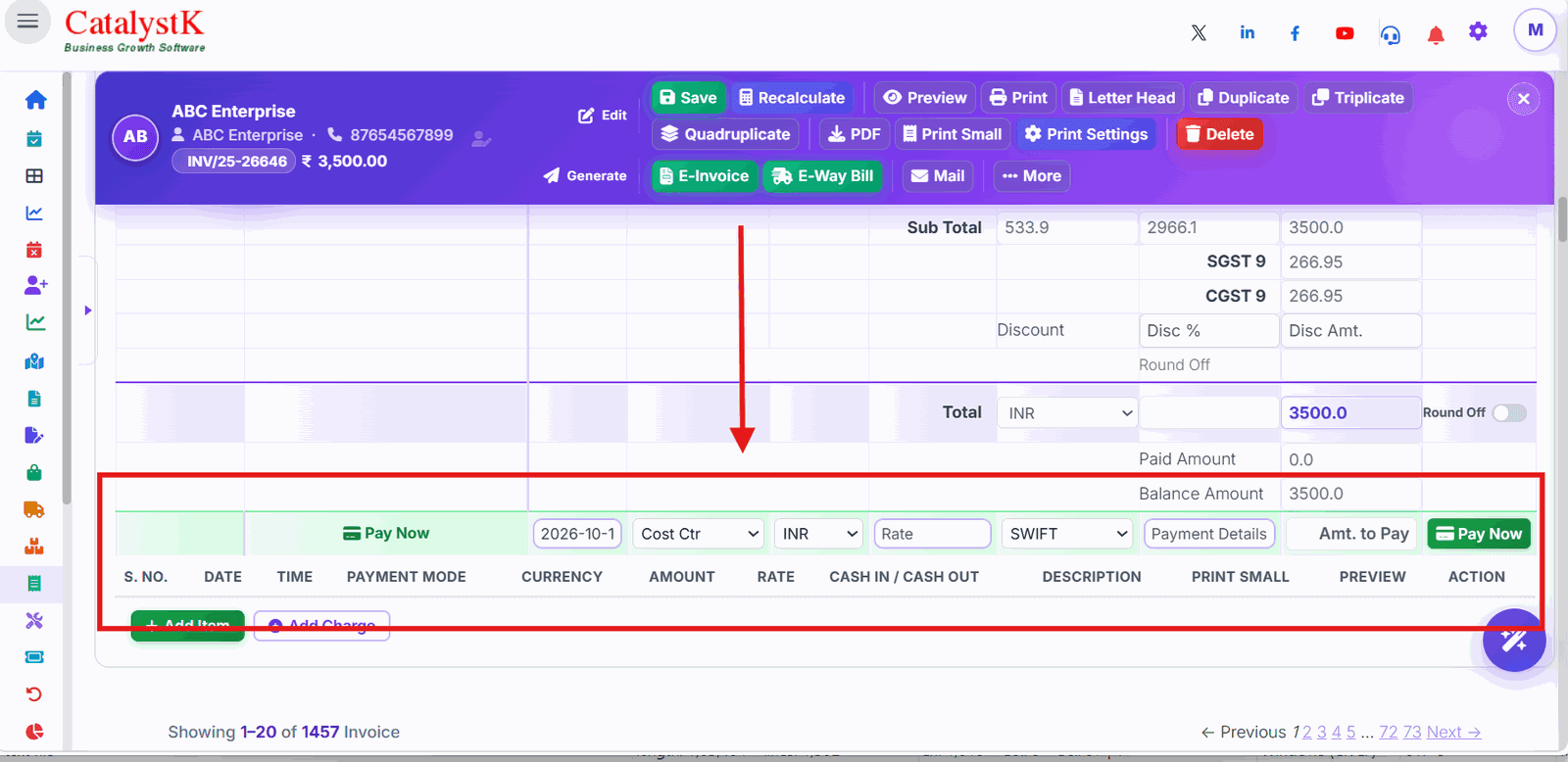Close the invoice panel

1523,99
